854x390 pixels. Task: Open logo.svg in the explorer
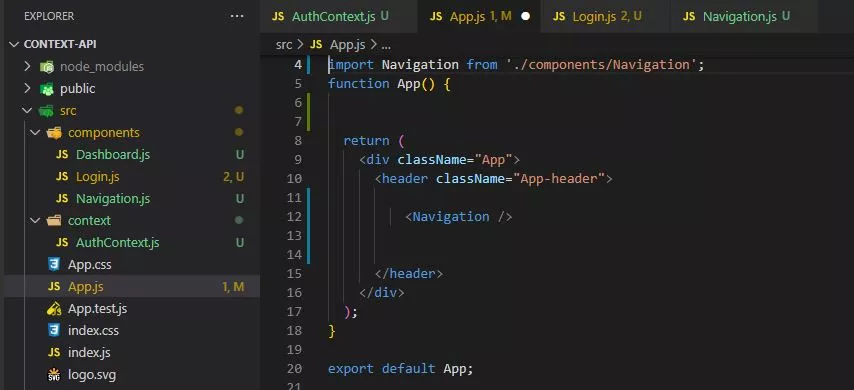pos(92,375)
